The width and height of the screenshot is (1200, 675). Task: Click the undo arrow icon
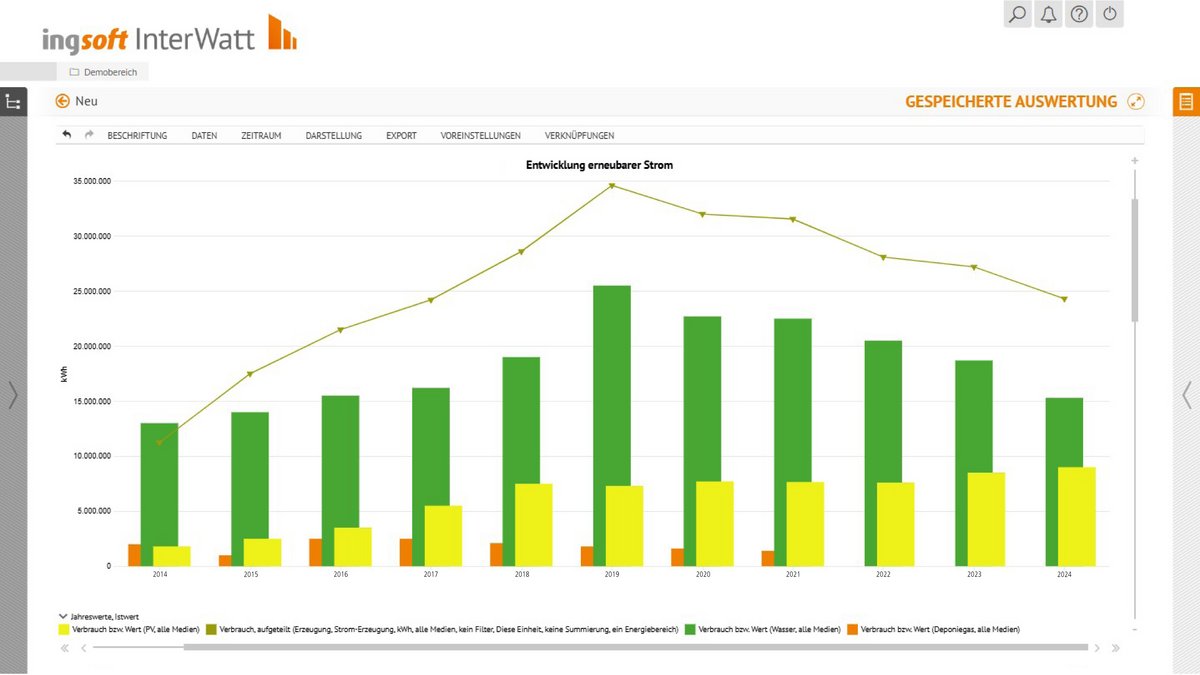pos(67,135)
